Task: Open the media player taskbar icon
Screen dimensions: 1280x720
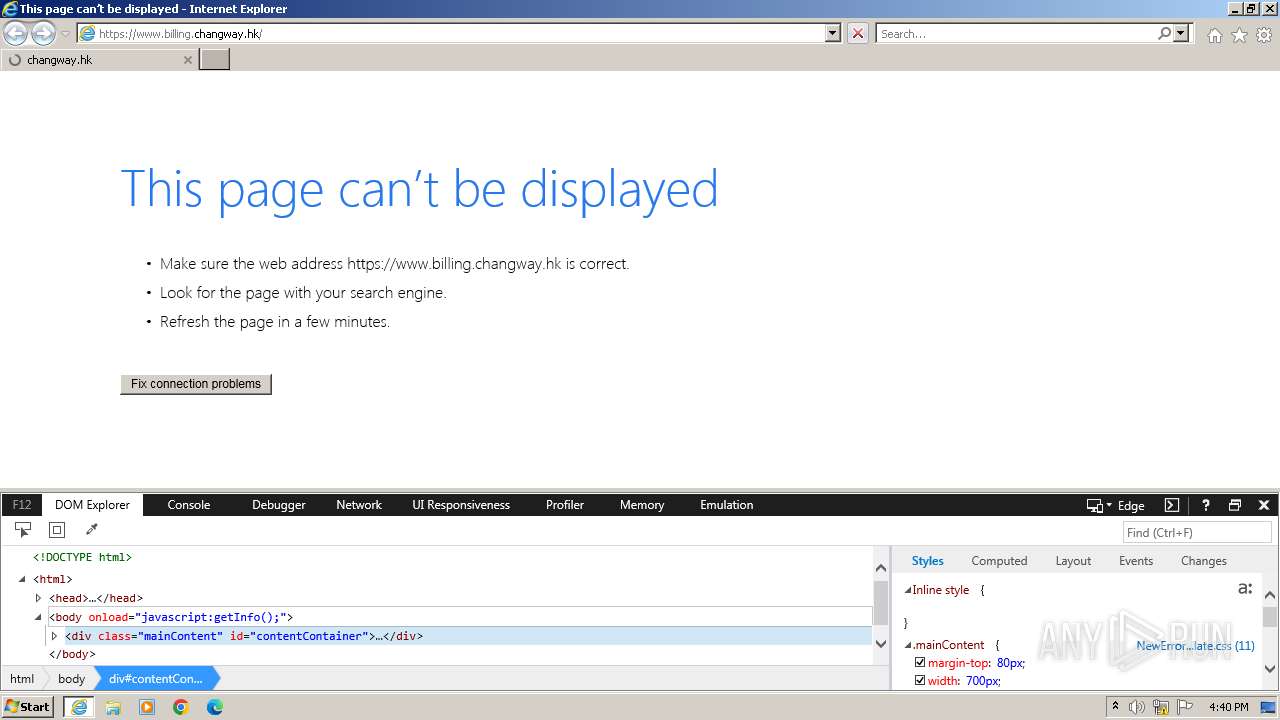Action: pyautogui.click(x=147, y=707)
